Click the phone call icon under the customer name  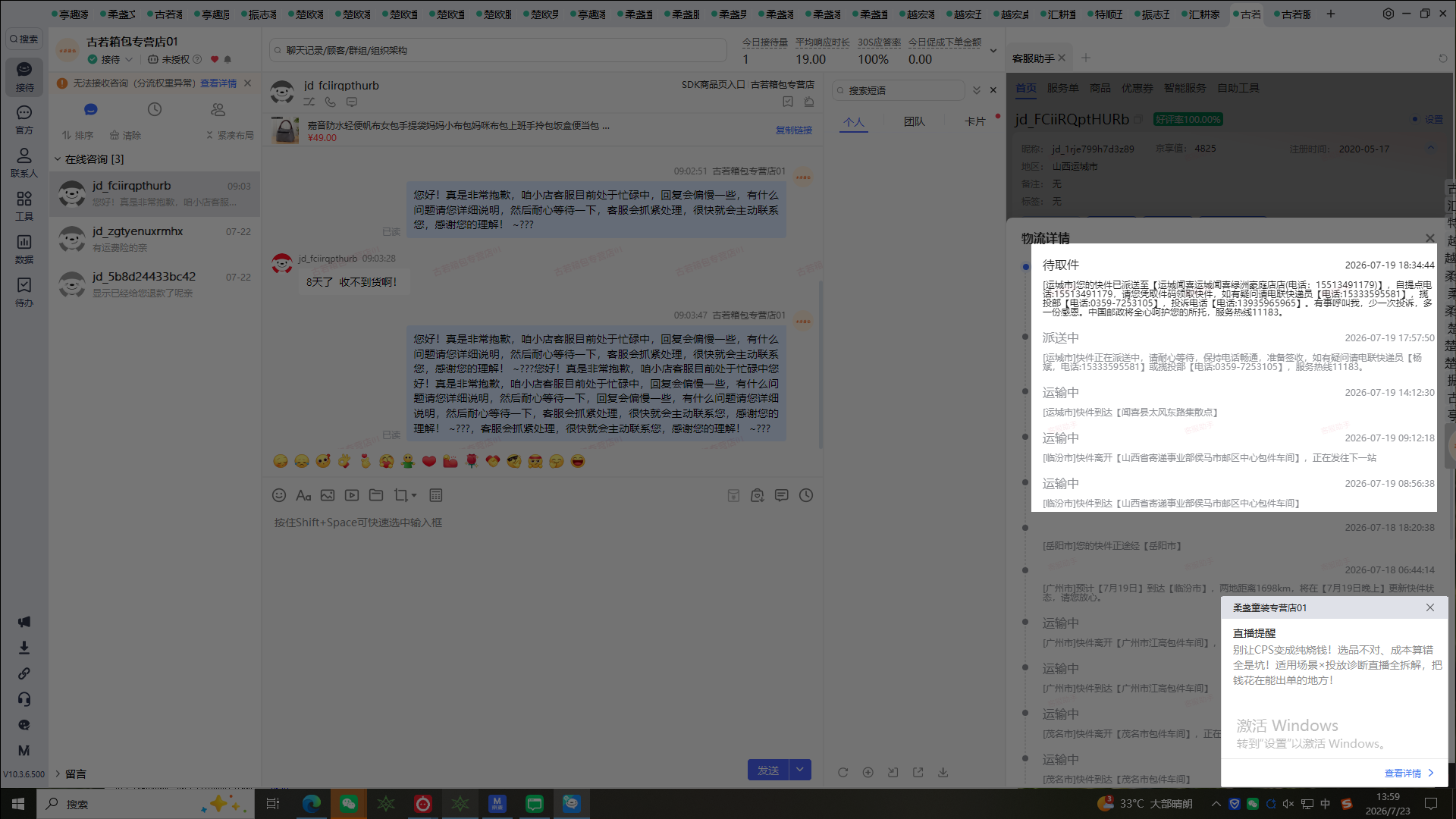point(331,102)
